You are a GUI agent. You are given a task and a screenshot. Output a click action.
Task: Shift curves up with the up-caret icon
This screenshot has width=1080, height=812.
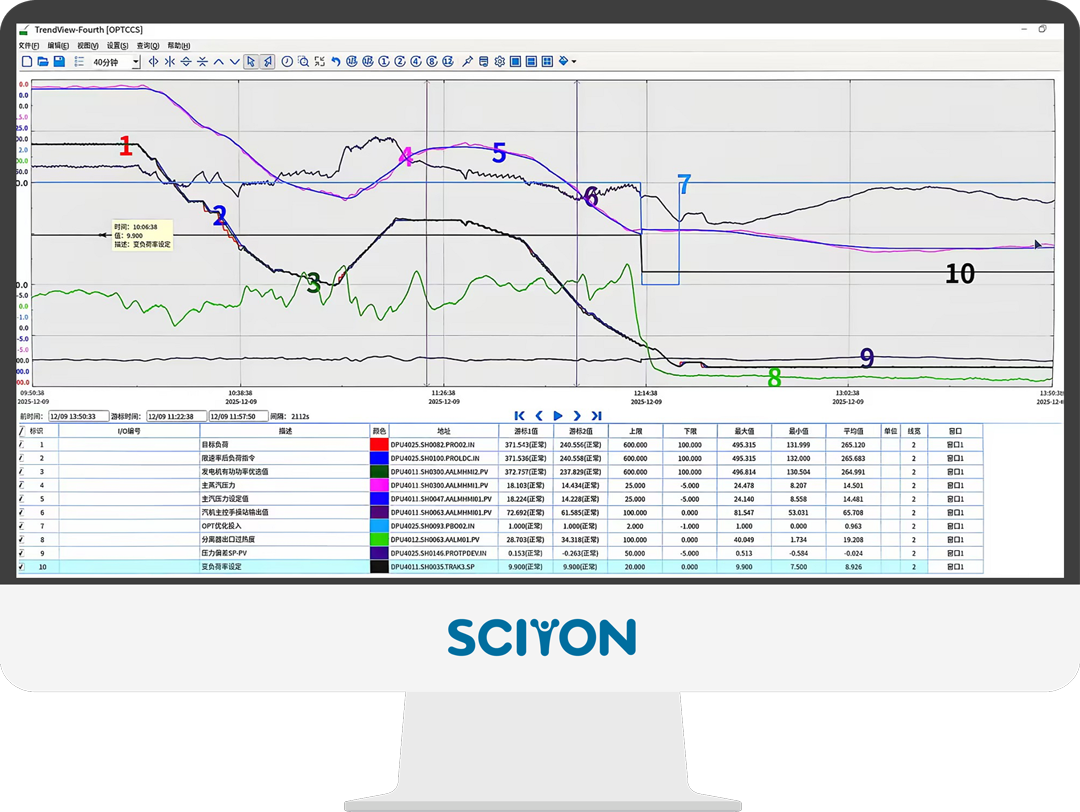218,61
